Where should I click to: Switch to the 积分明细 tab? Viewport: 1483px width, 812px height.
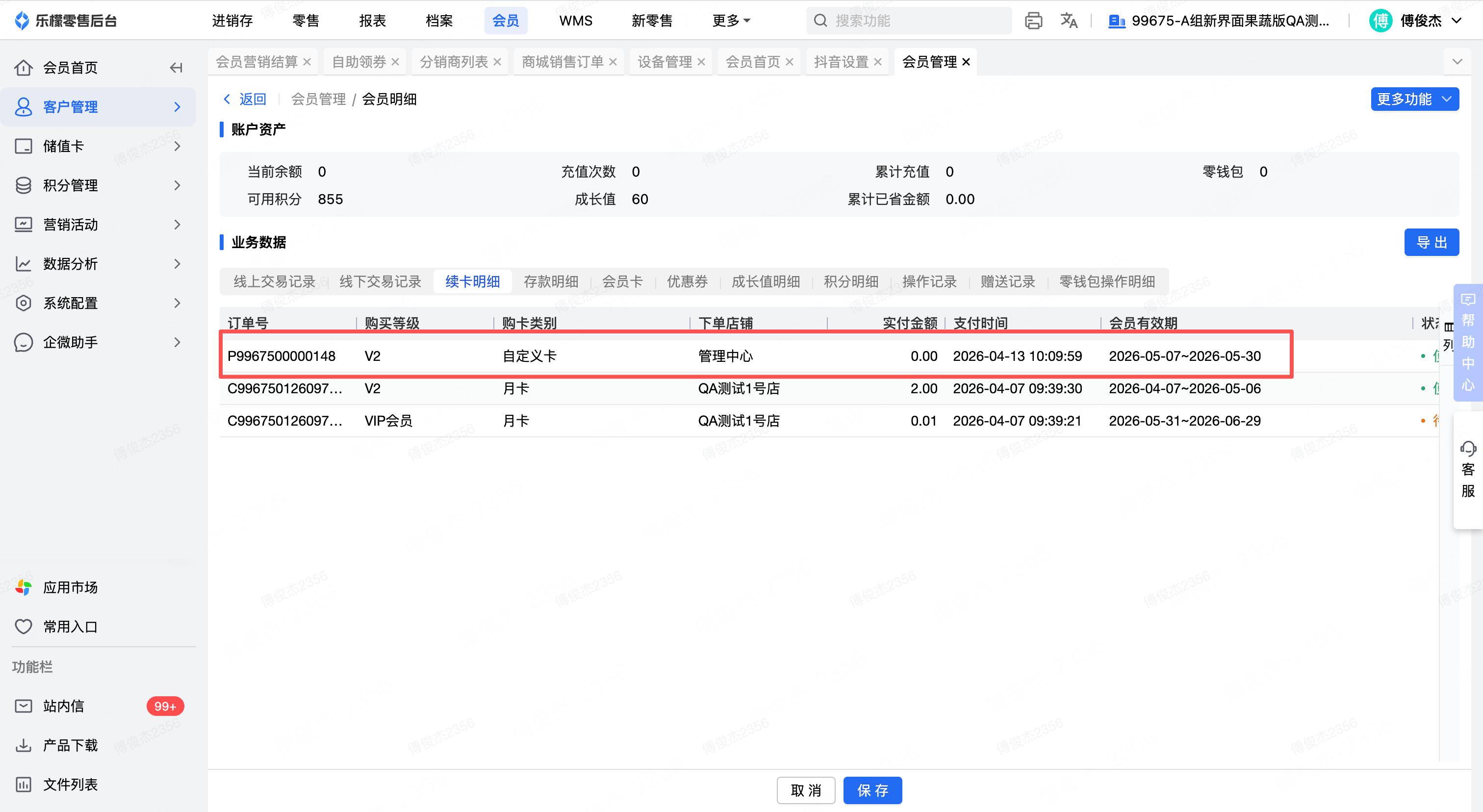(x=850, y=281)
